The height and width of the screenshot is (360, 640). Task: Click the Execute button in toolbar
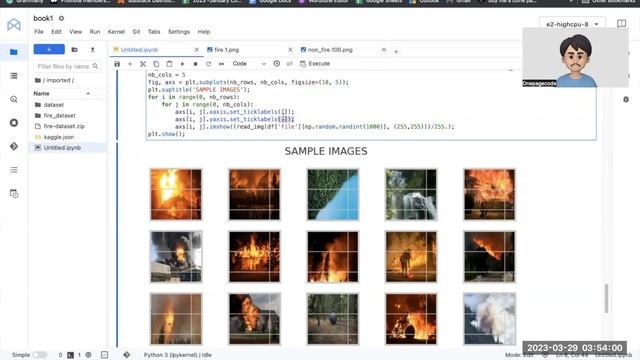coord(315,64)
